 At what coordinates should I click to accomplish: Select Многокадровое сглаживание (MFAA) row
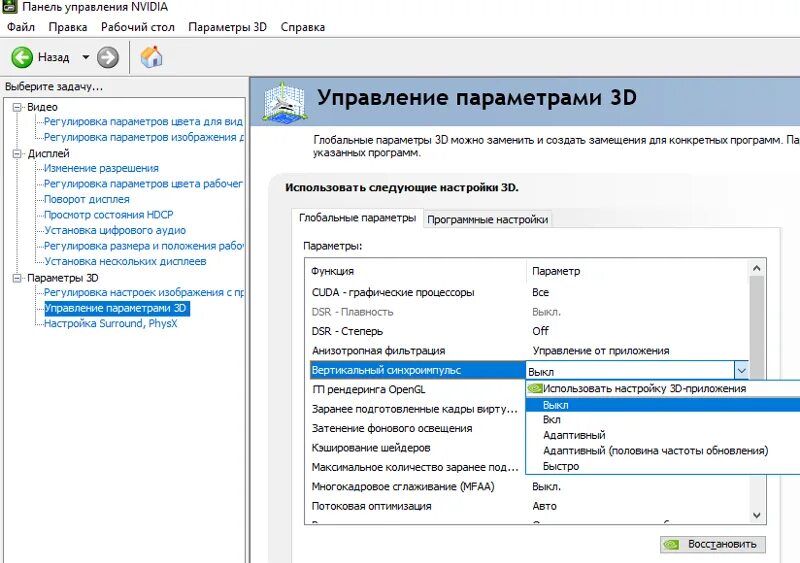point(528,486)
